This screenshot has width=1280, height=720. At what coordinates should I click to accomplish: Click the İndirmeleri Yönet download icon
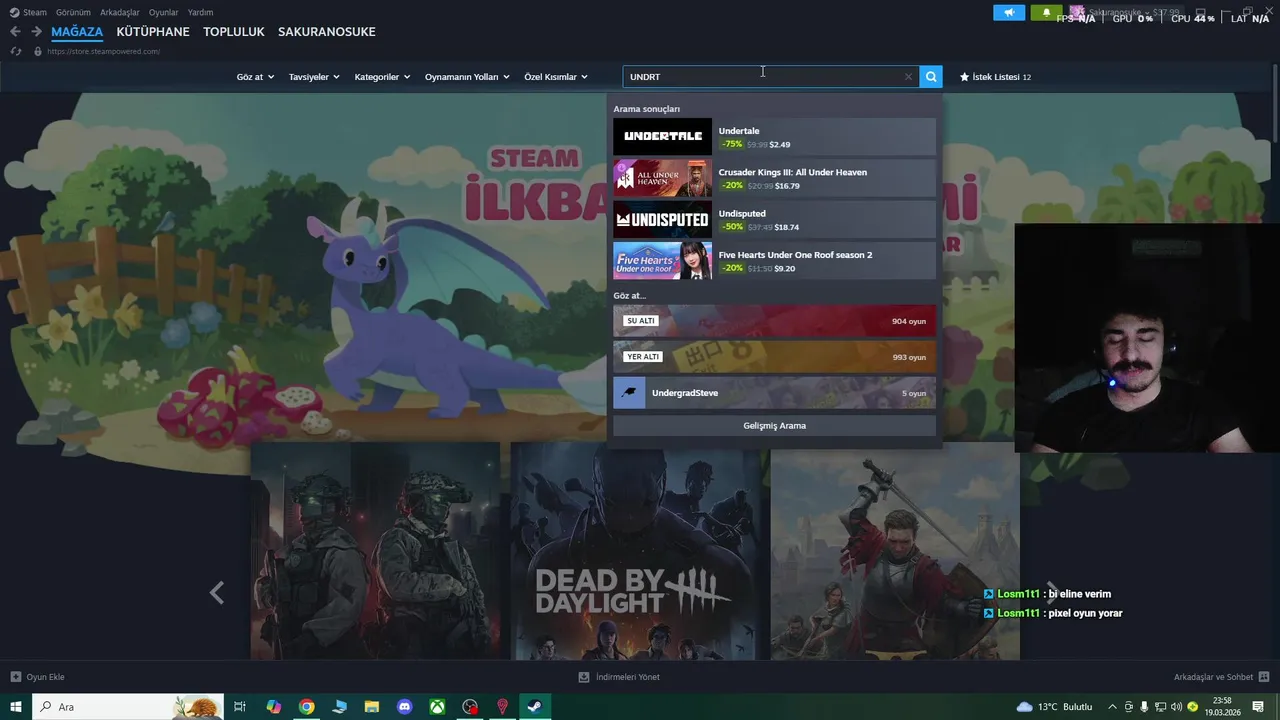pos(584,677)
